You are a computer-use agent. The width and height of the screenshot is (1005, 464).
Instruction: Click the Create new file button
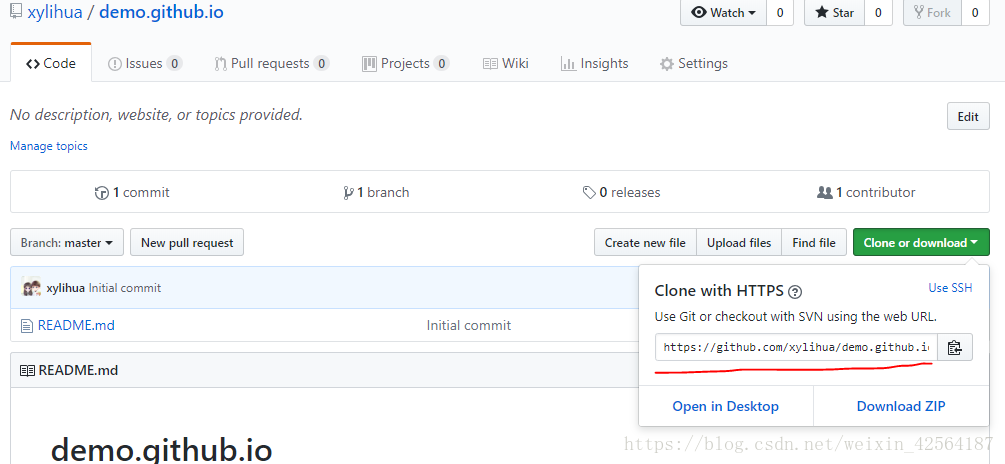[645, 242]
